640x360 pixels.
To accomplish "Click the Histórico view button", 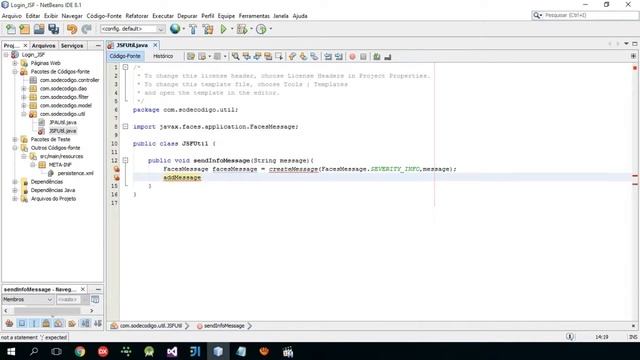I will click(x=163, y=56).
